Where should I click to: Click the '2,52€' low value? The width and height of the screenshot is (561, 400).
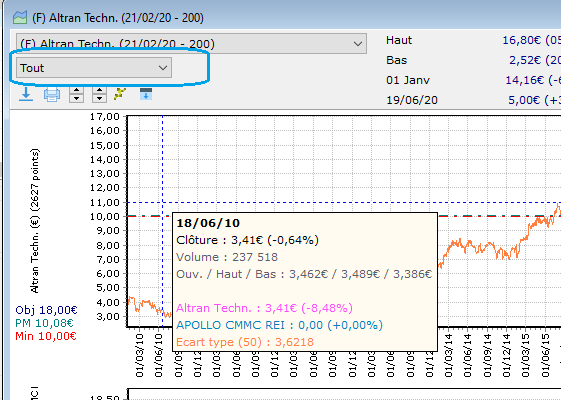[x=525, y=60]
